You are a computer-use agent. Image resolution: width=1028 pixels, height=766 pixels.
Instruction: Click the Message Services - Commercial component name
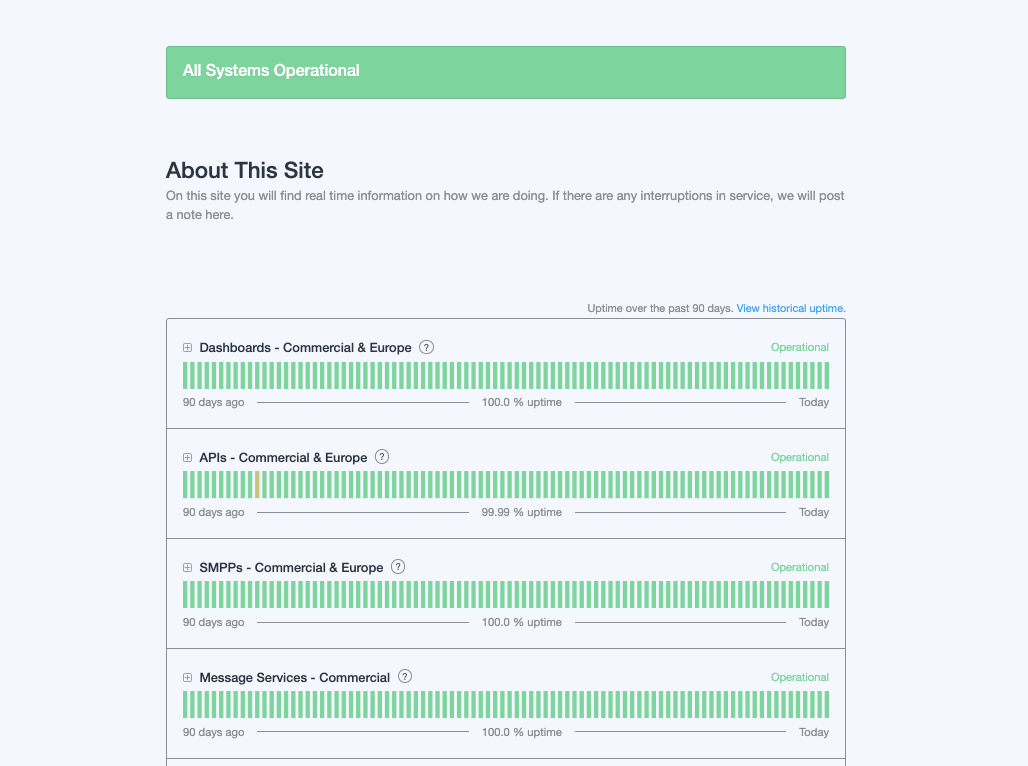(x=294, y=678)
